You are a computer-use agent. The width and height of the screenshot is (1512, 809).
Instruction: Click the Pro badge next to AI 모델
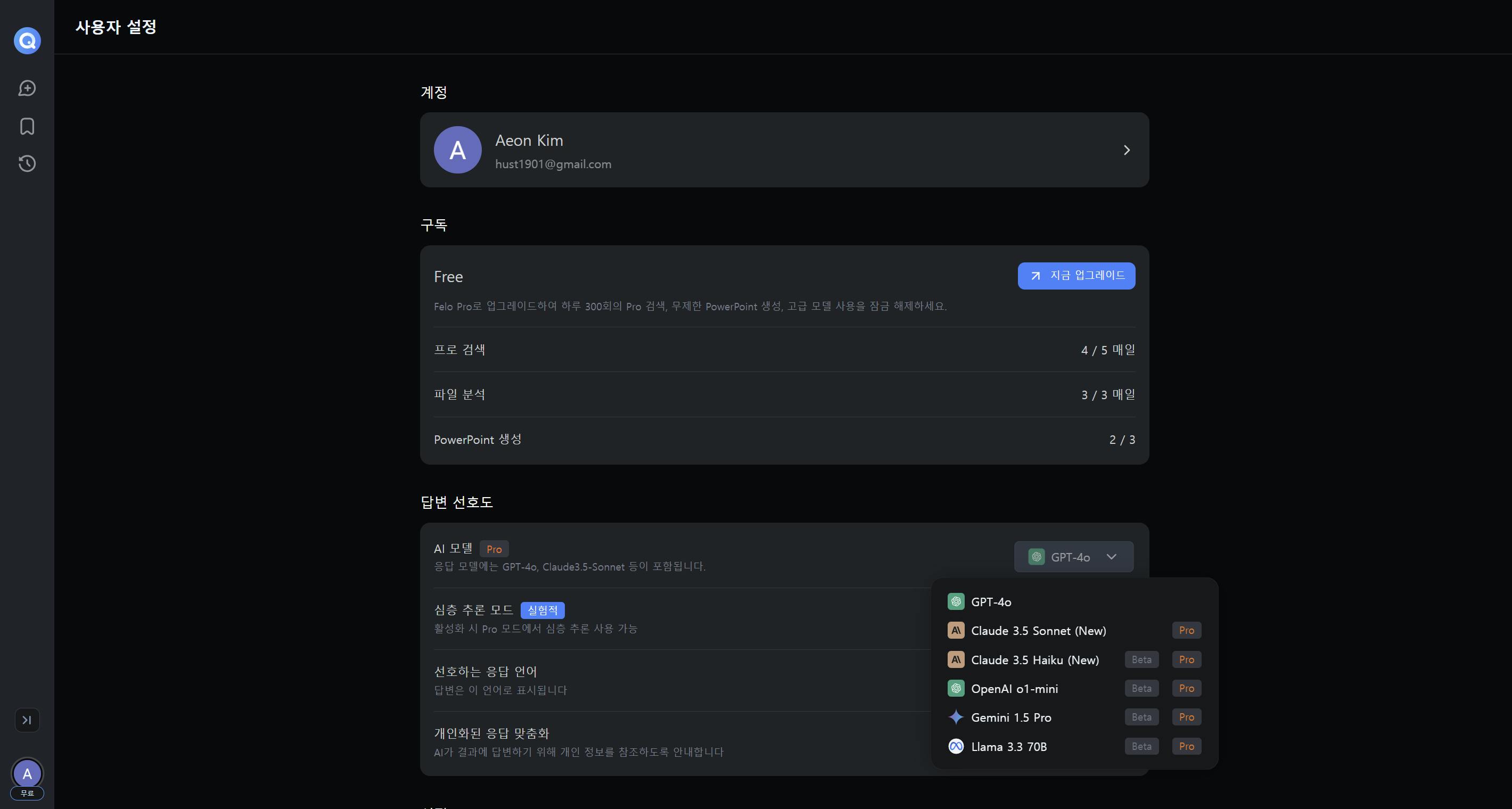click(x=494, y=549)
